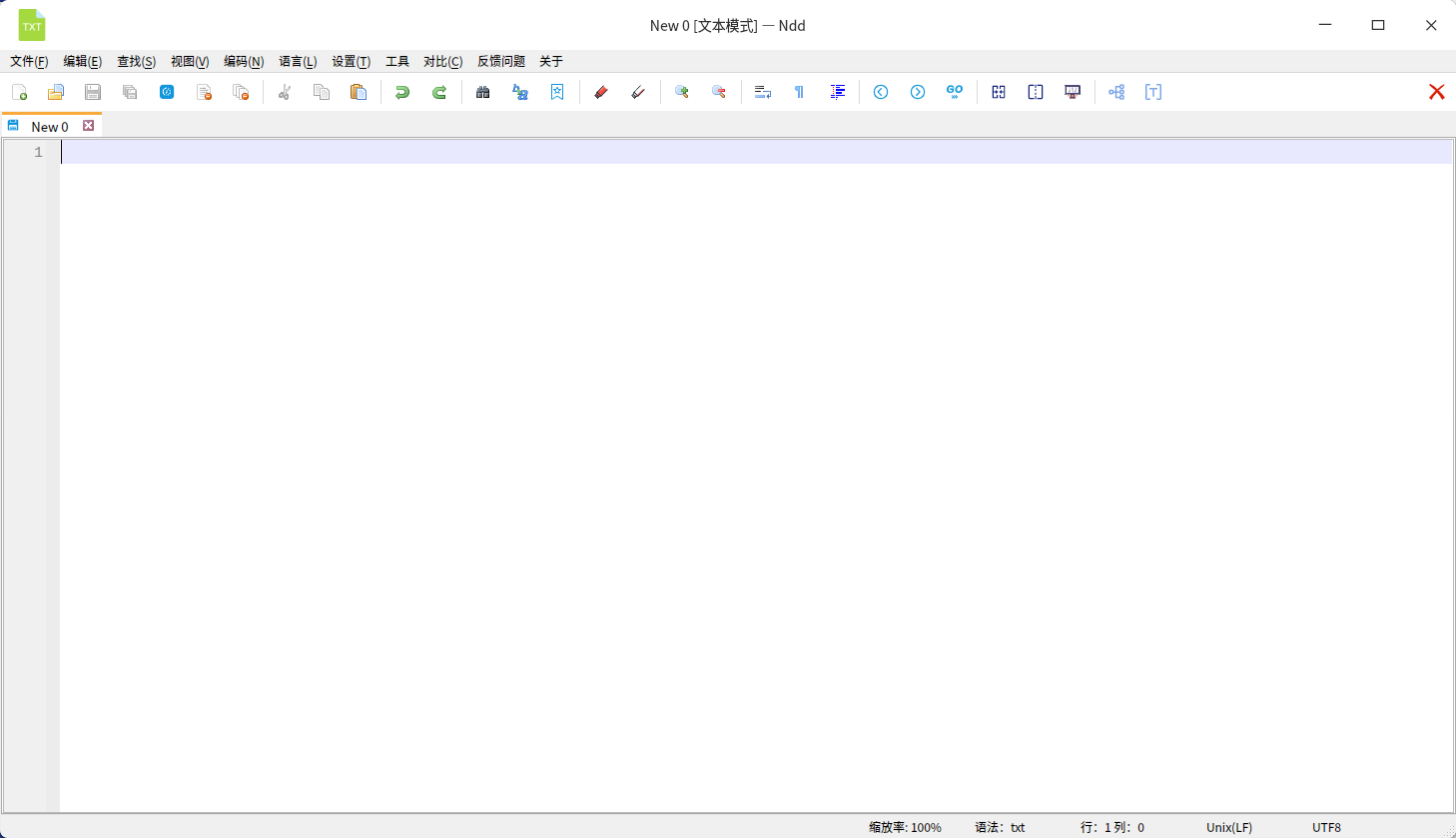This screenshot has width=1456, height=838.
Task: Select the New 0 document tab
Action: [x=49, y=127]
